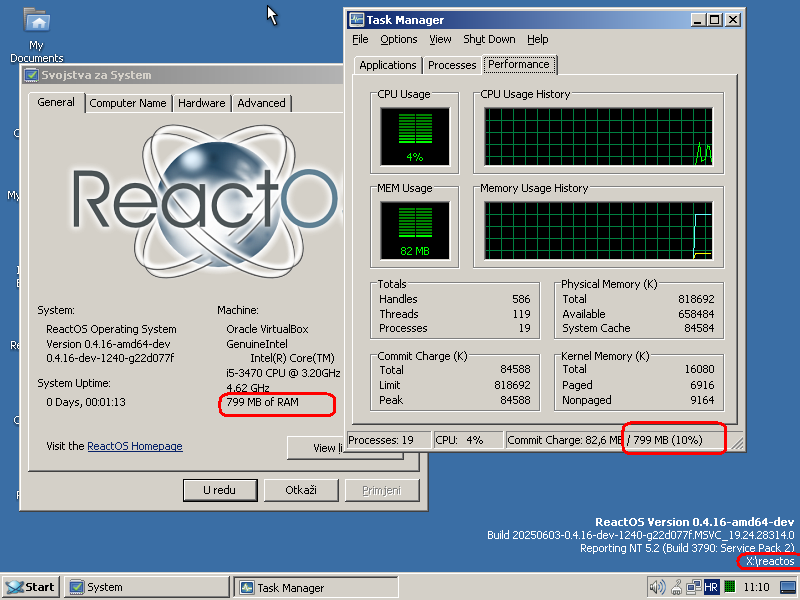Click the MEM Usage gauge showing 82 MB
Viewport: 800px width, 600px height.
click(x=415, y=230)
